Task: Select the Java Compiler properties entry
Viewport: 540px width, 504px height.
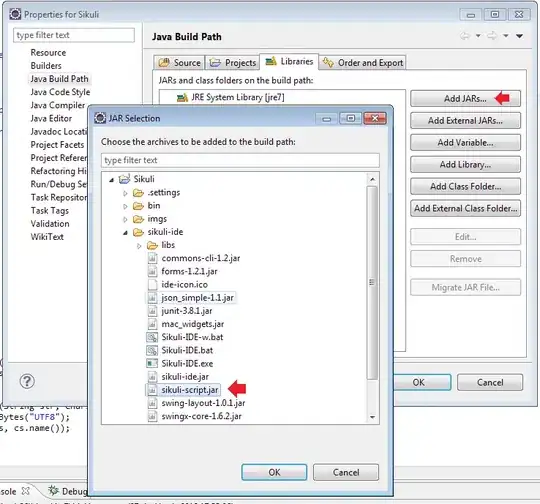Action: (58, 105)
